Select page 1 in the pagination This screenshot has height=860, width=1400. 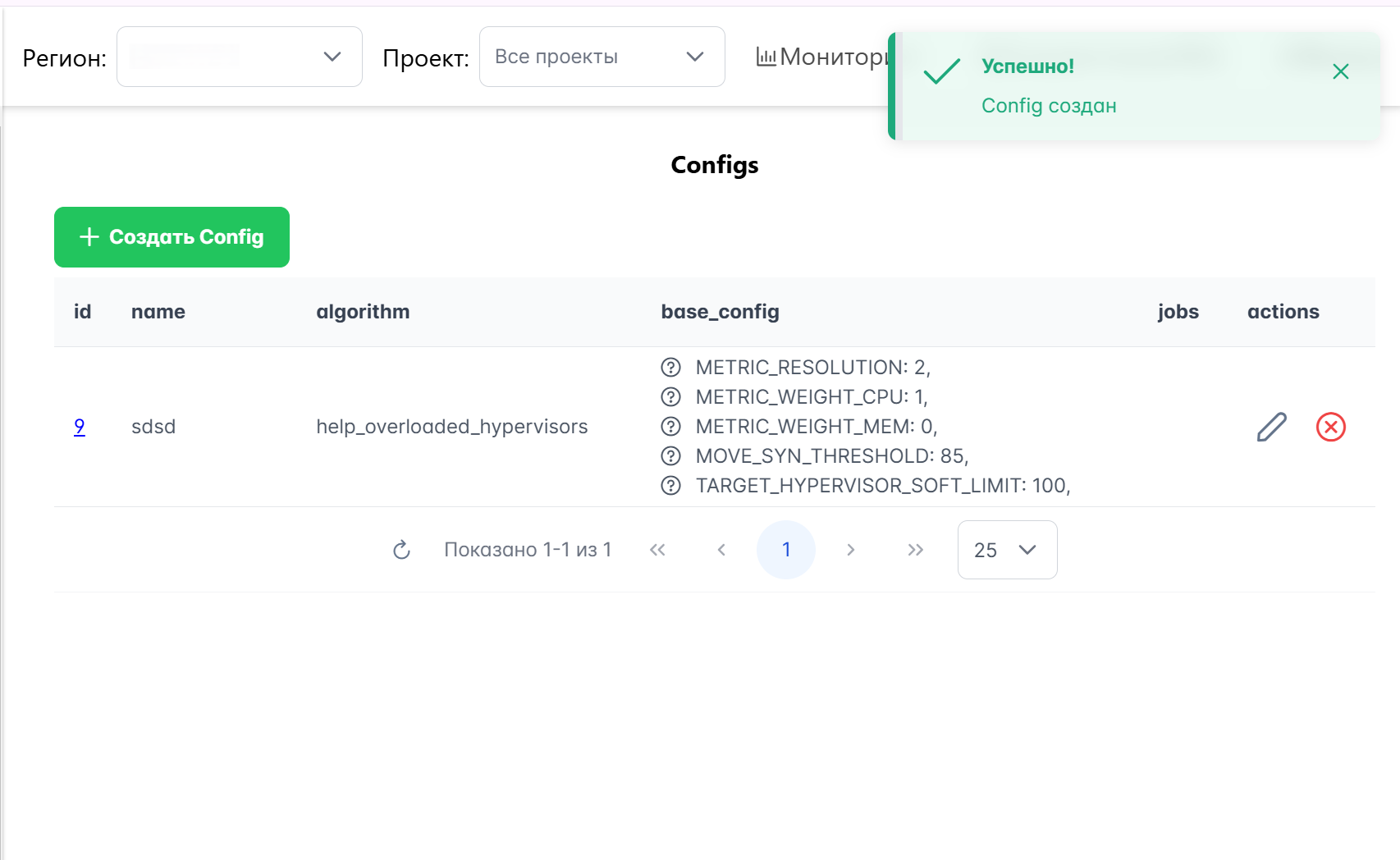(786, 550)
